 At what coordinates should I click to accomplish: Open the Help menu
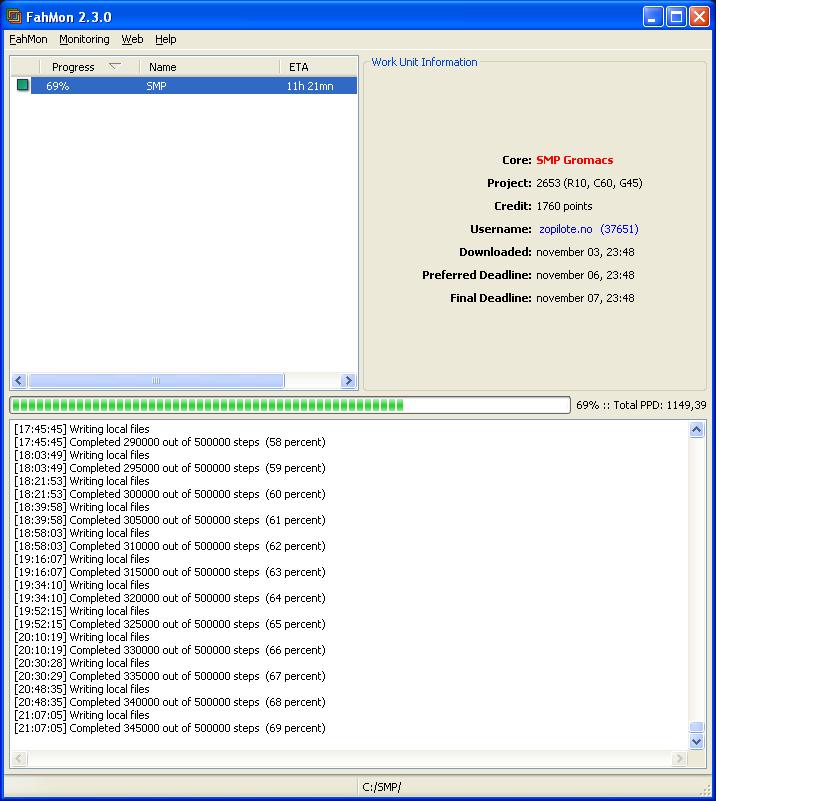[x=166, y=39]
